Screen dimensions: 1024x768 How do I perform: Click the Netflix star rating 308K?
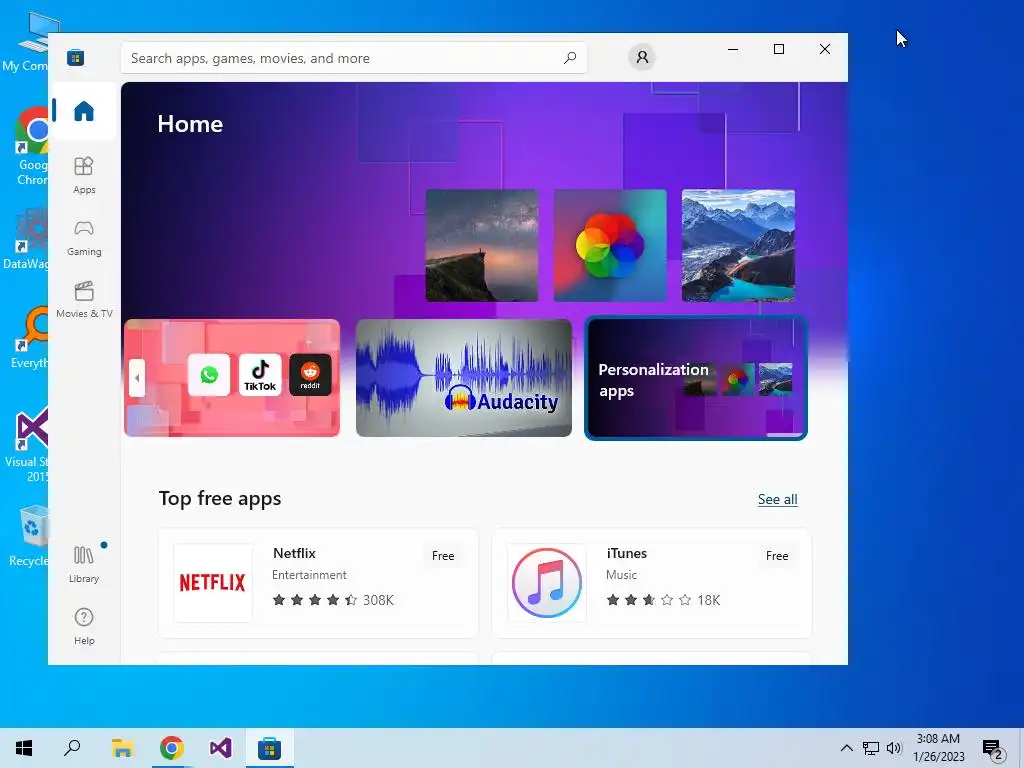(x=333, y=600)
